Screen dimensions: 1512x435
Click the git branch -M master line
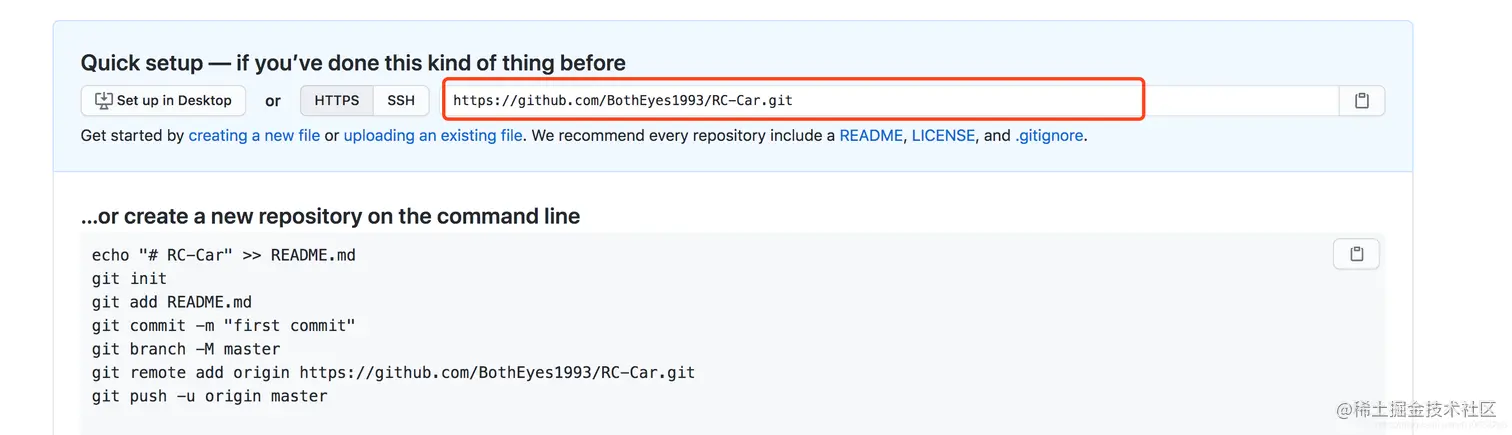point(186,349)
